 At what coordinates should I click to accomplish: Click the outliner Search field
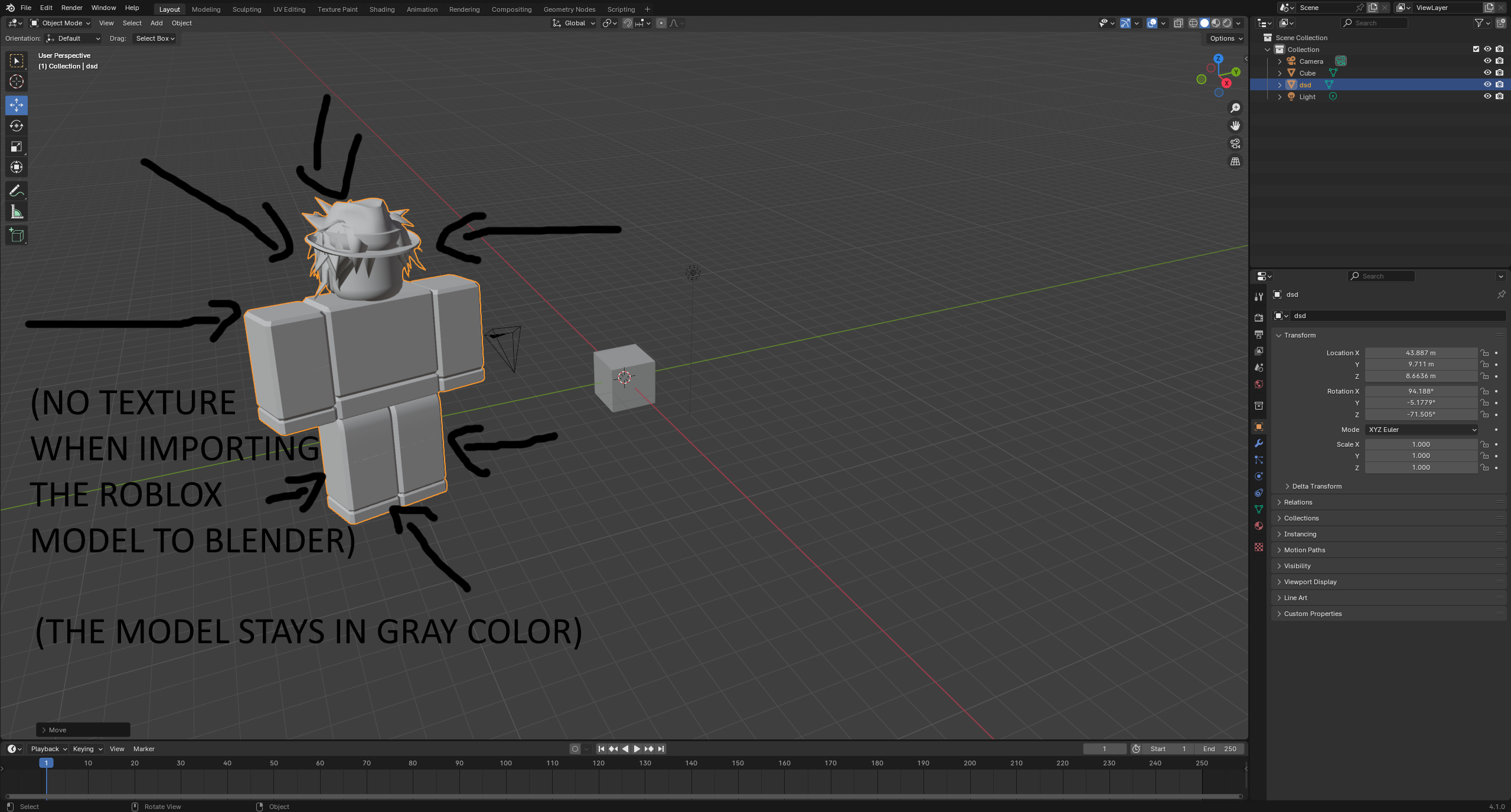[x=1374, y=23]
